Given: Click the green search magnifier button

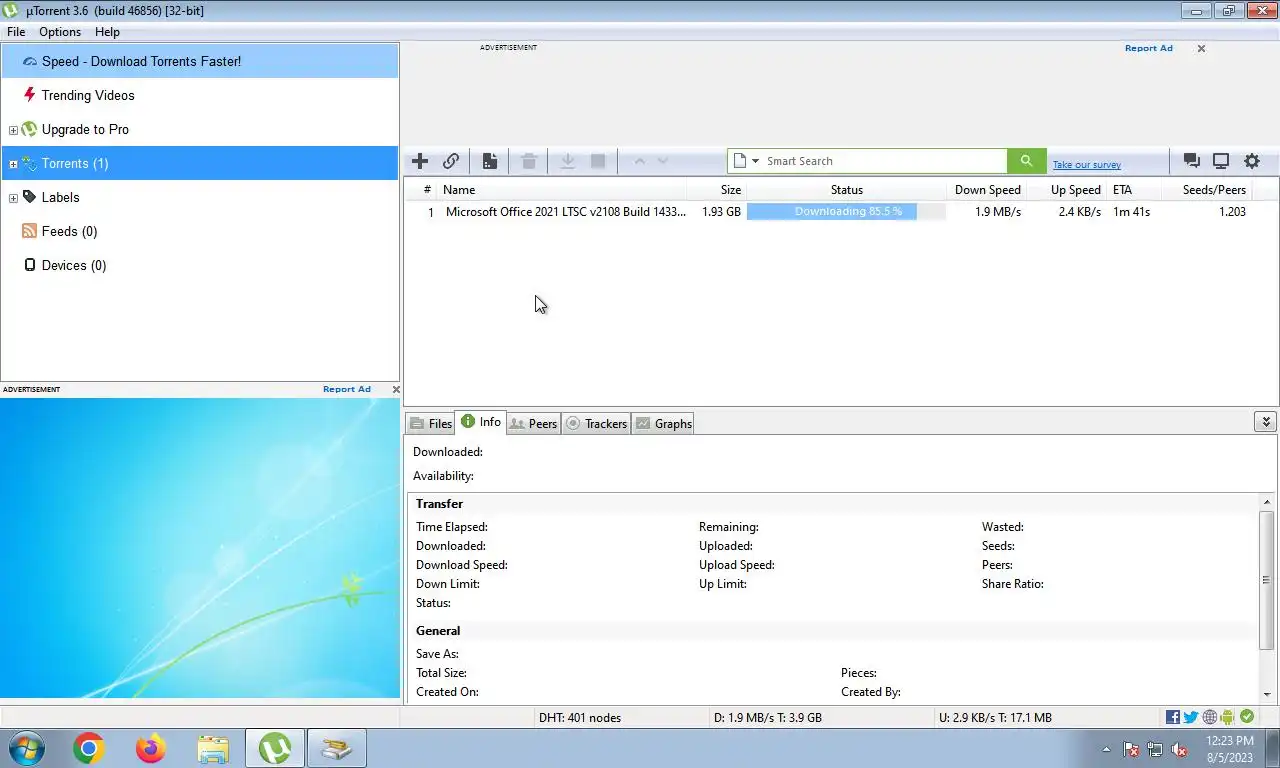Looking at the screenshot, I should pos(1026,161).
